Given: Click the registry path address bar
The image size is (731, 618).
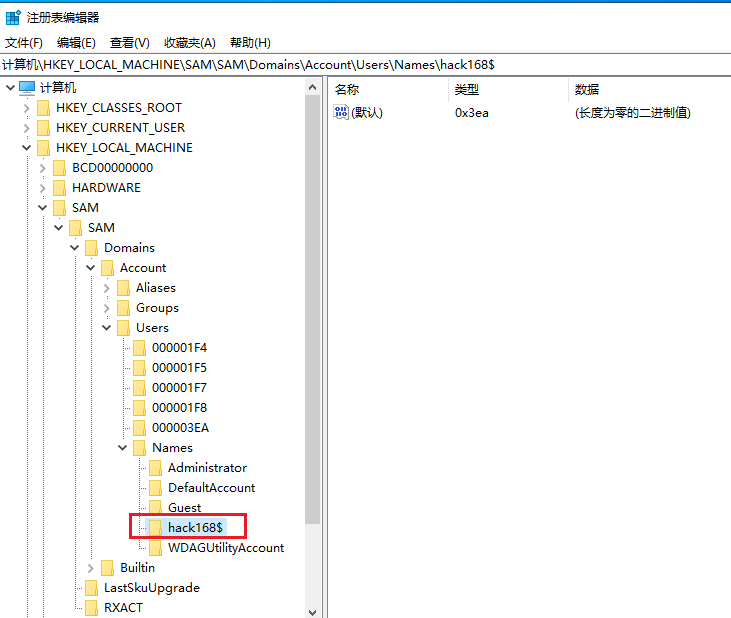Looking at the screenshot, I should 365,64.
